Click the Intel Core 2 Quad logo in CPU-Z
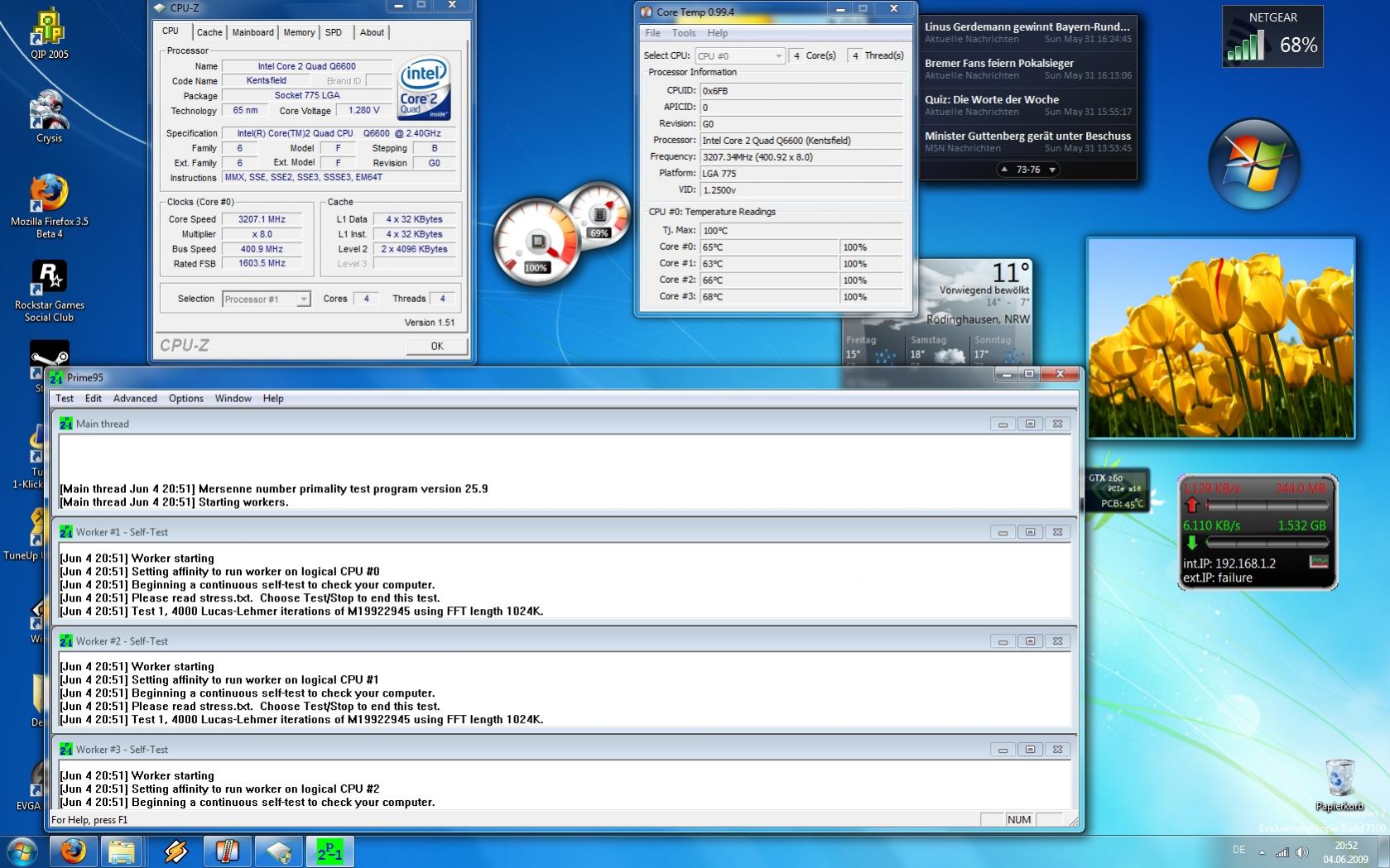The width and height of the screenshot is (1390, 868). [x=423, y=88]
